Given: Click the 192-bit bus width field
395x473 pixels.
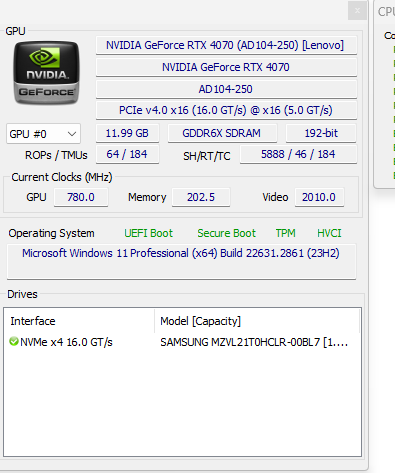Looking at the screenshot, I should [321, 133].
